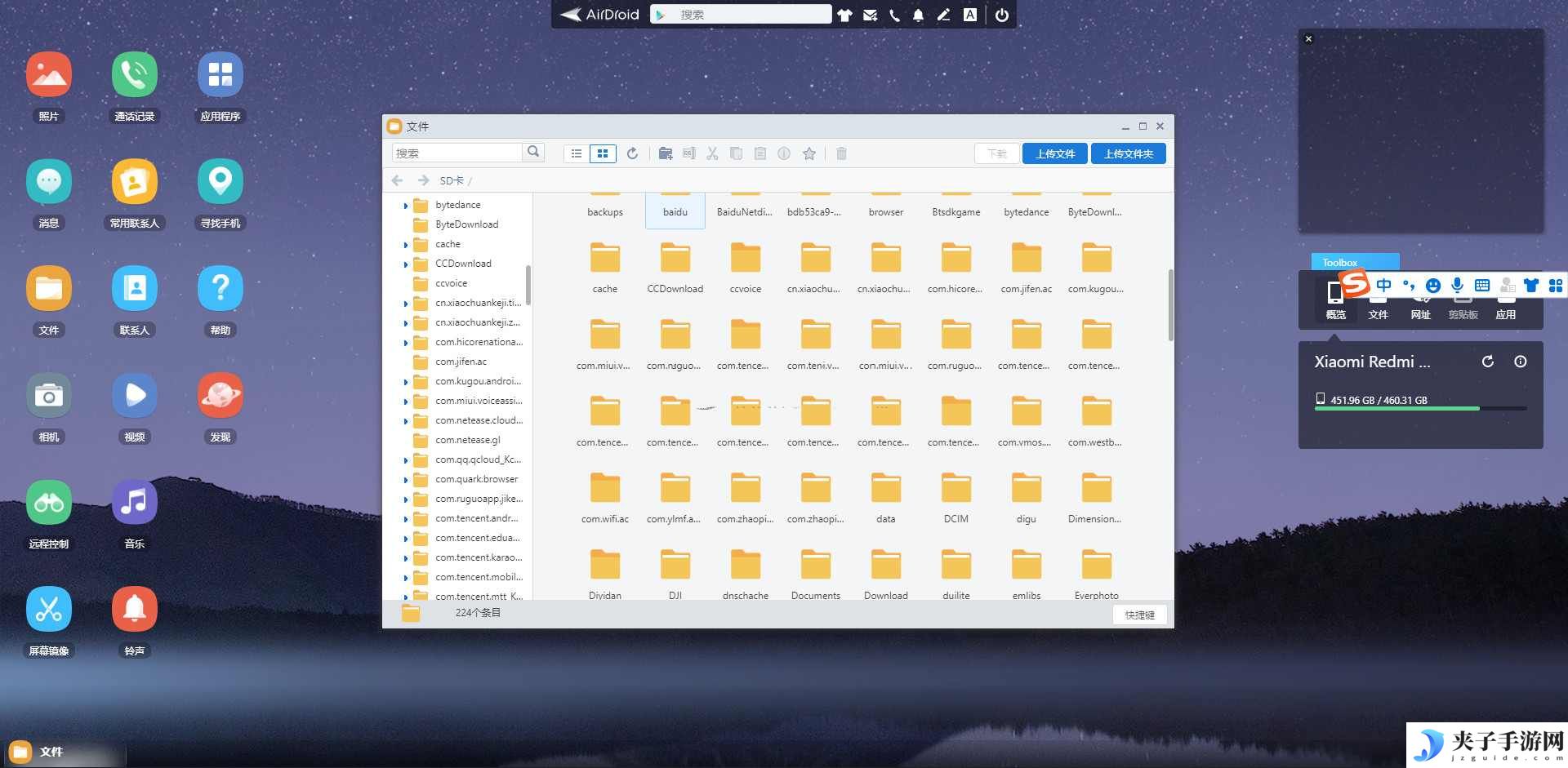Go back with the left arrow
The image size is (1568, 768).
tap(398, 180)
